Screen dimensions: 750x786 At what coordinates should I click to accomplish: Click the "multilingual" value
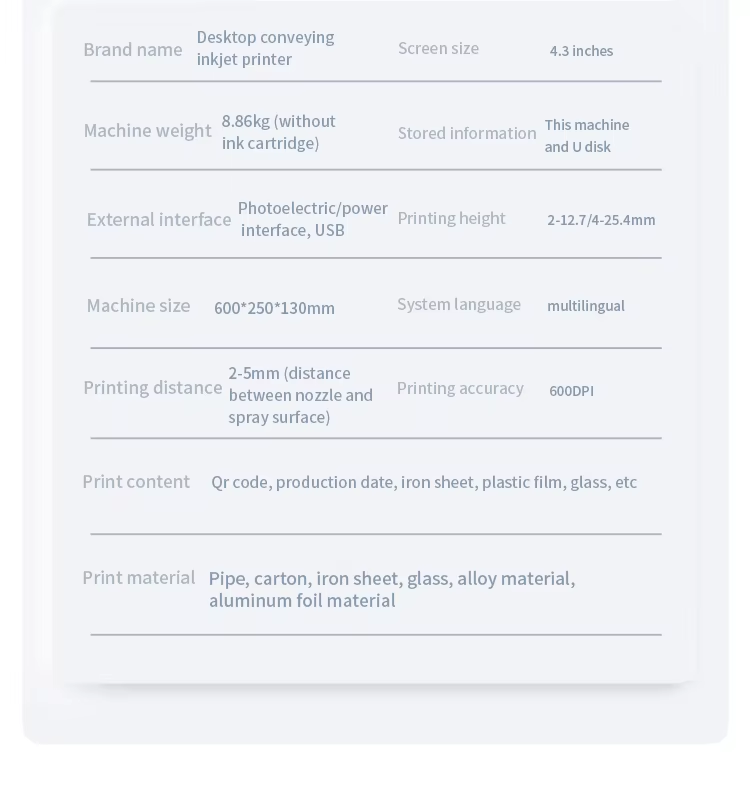[x=585, y=306]
